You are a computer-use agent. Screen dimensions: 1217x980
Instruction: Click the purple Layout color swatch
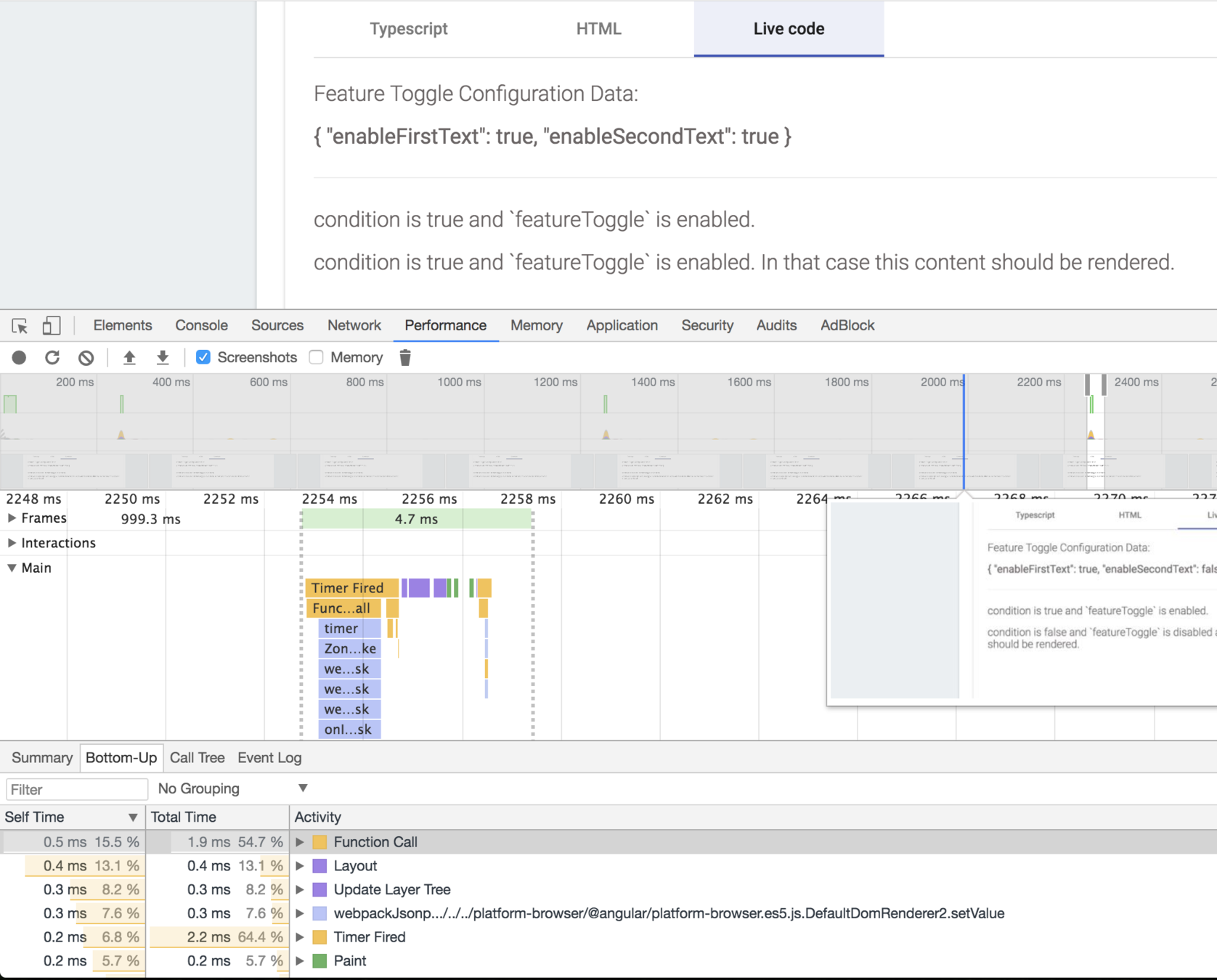pos(319,866)
